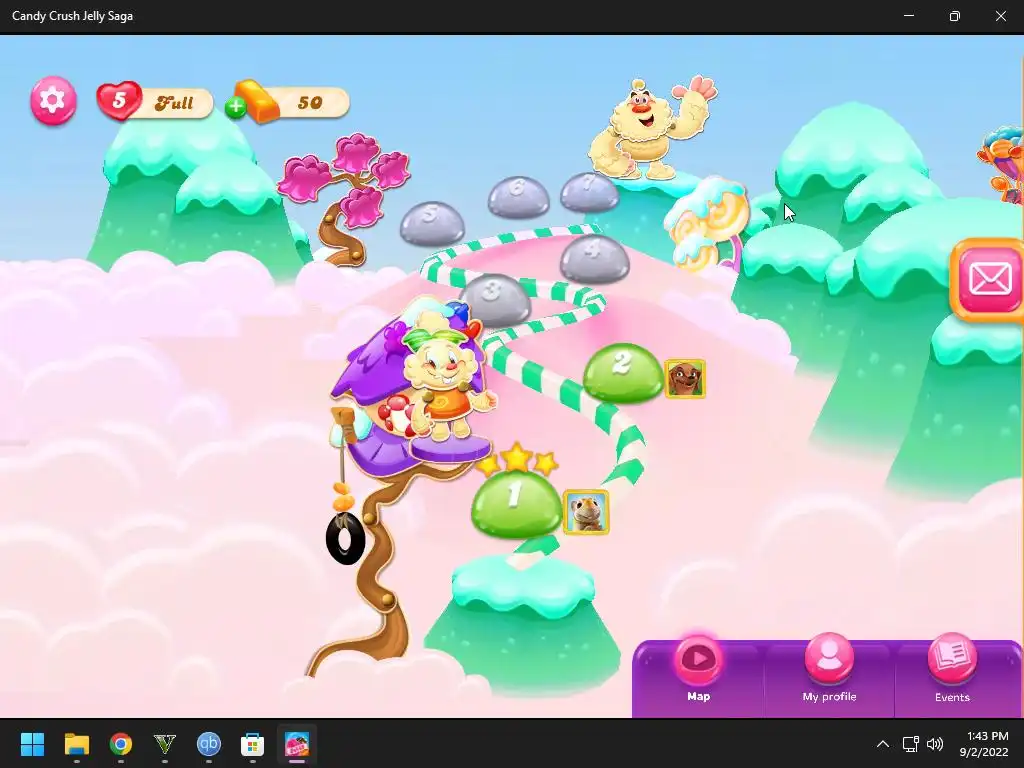This screenshot has width=1024, height=768.
Task: Minimize the Candy Crush Jelly Saga window
Action: [908, 16]
